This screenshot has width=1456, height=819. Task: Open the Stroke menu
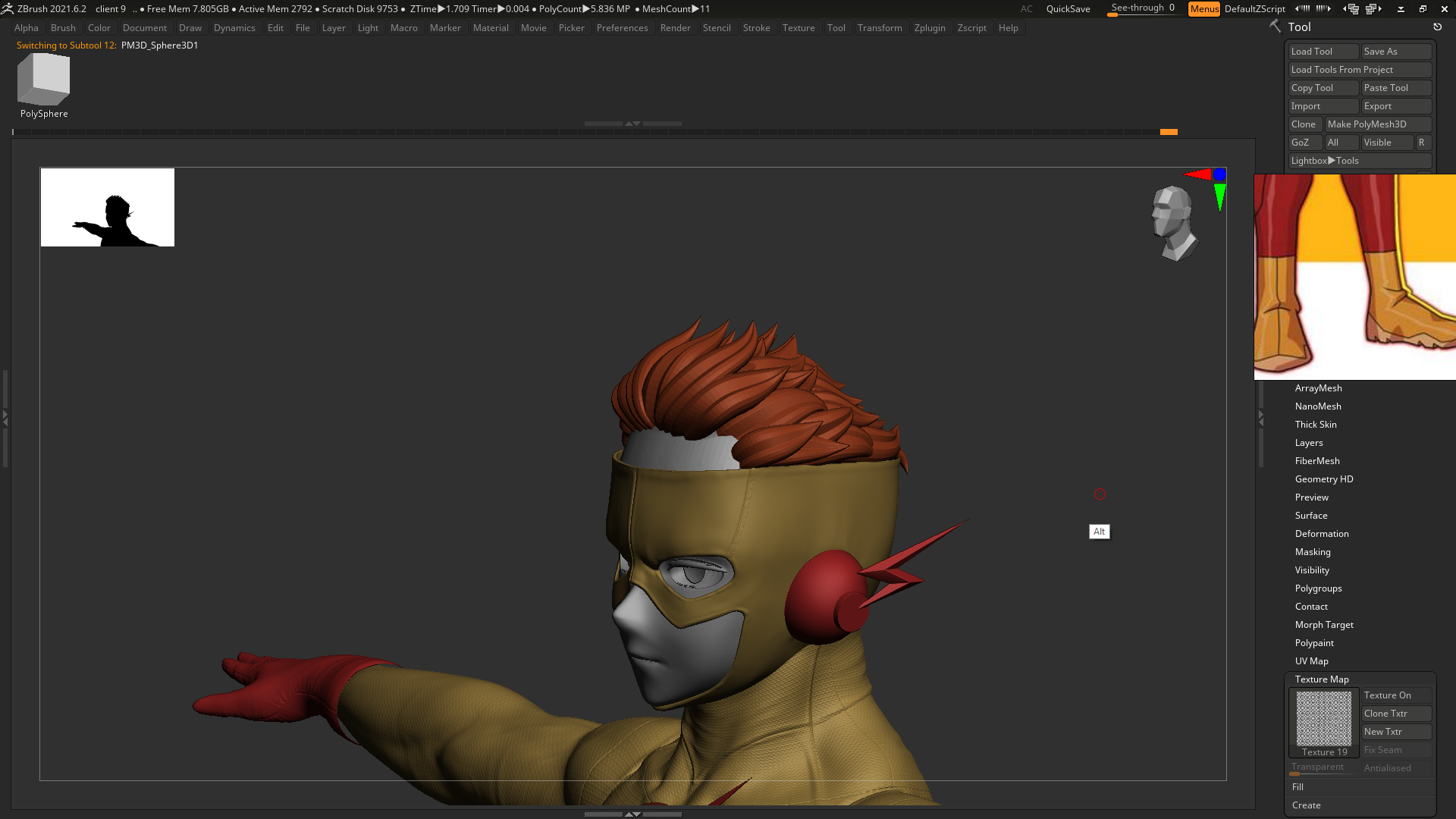pos(756,28)
